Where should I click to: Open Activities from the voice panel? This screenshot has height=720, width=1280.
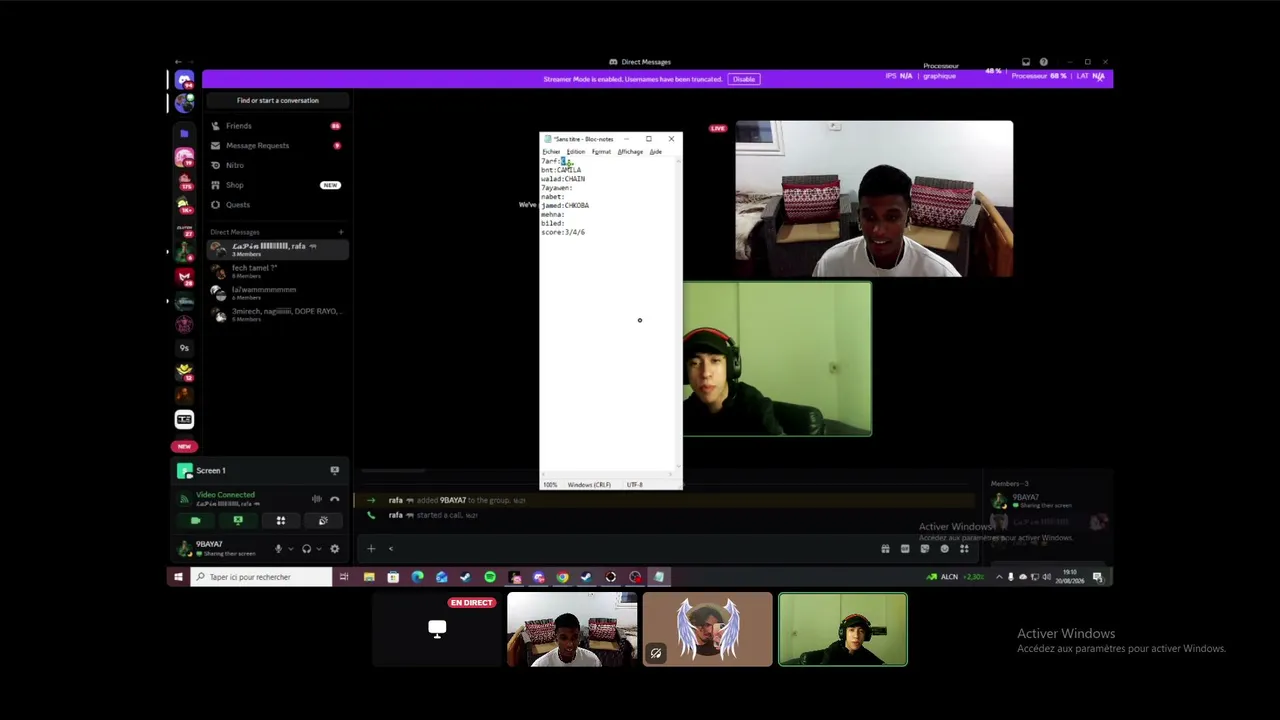coord(281,521)
